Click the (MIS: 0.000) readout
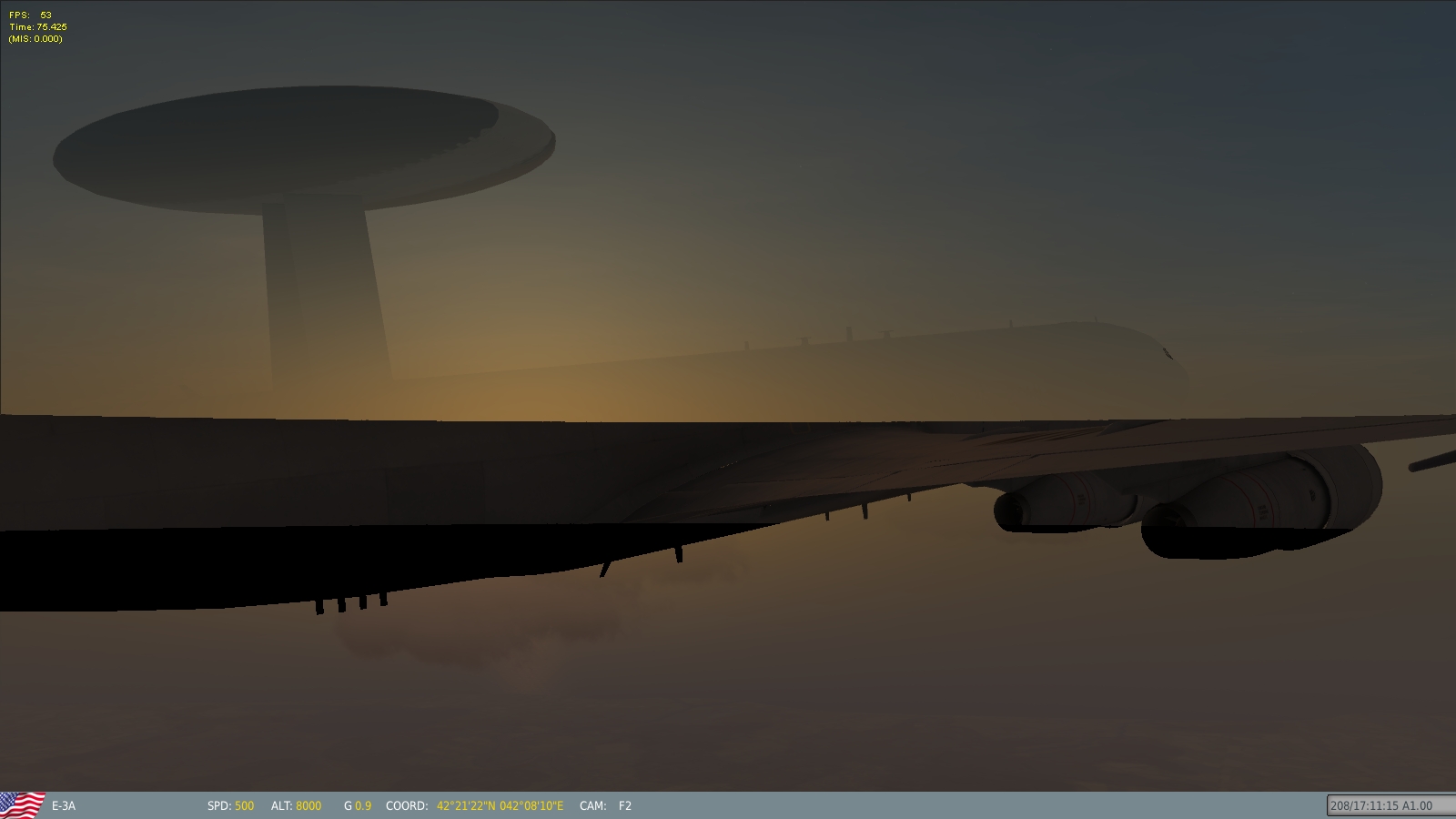The height and width of the screenshot is (819, 1456). click(35, 39)
